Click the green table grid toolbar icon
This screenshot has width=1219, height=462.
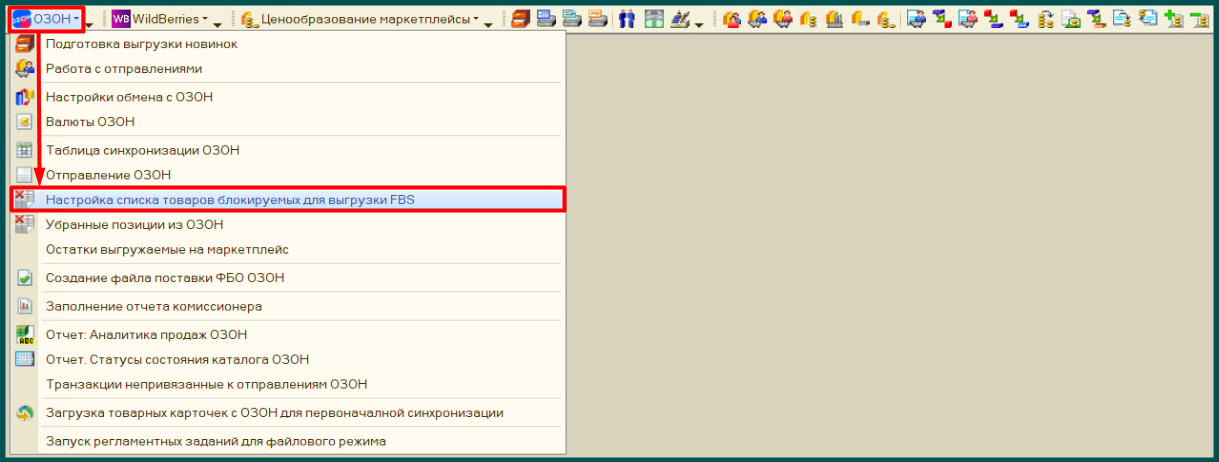pos(655,19)
